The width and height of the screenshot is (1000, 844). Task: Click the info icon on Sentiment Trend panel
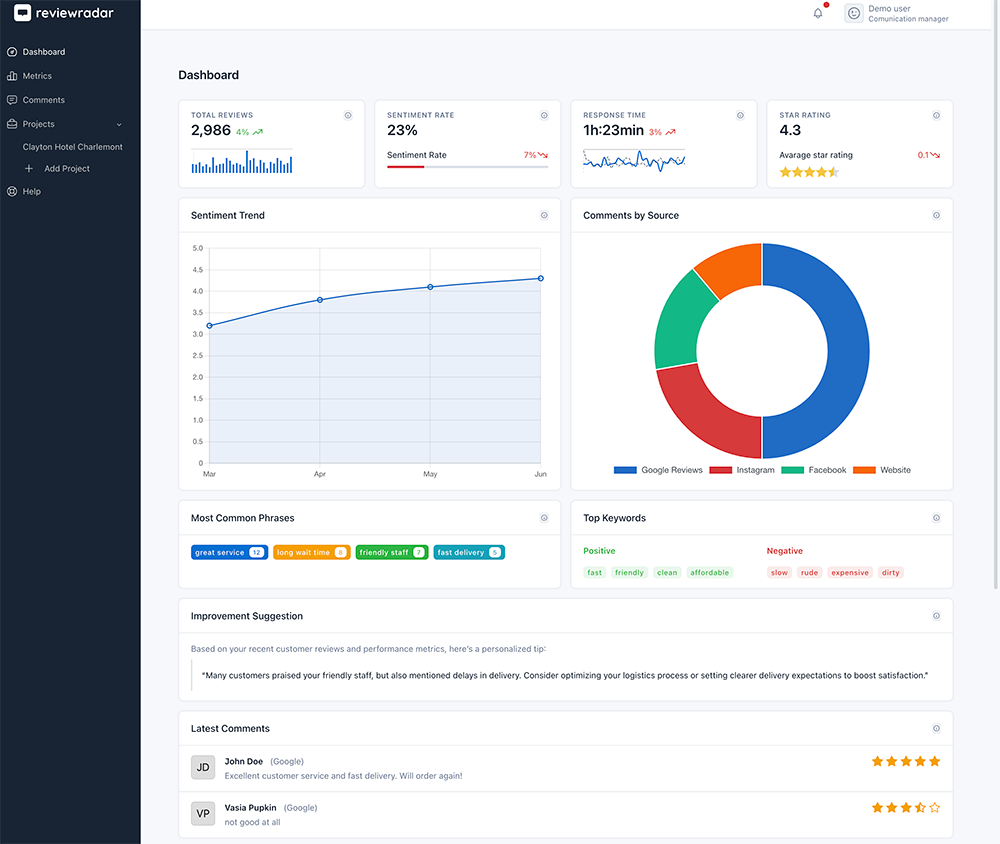(x=544, y=215)
